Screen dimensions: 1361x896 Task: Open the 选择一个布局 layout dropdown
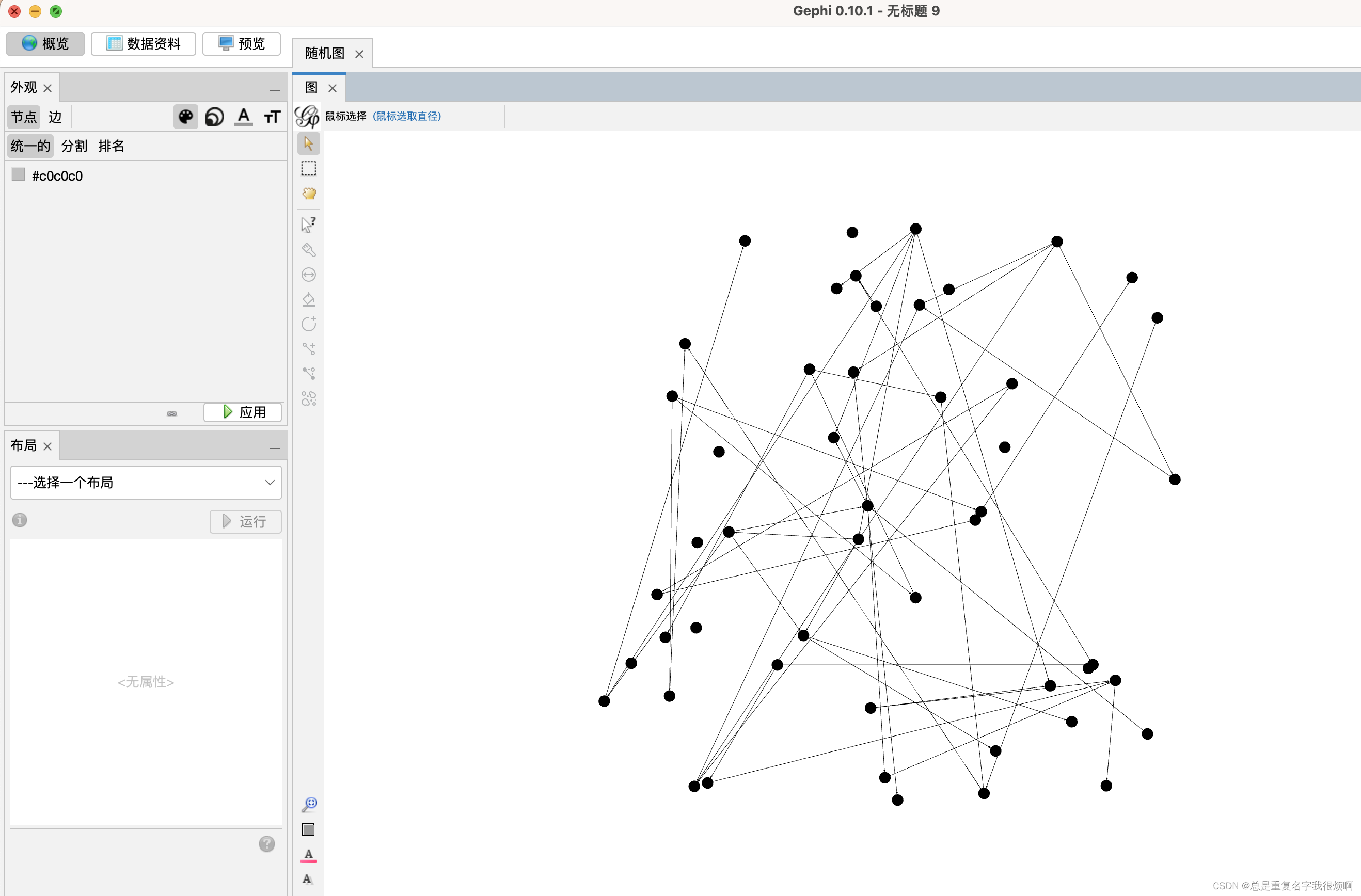tap(146, 482)
